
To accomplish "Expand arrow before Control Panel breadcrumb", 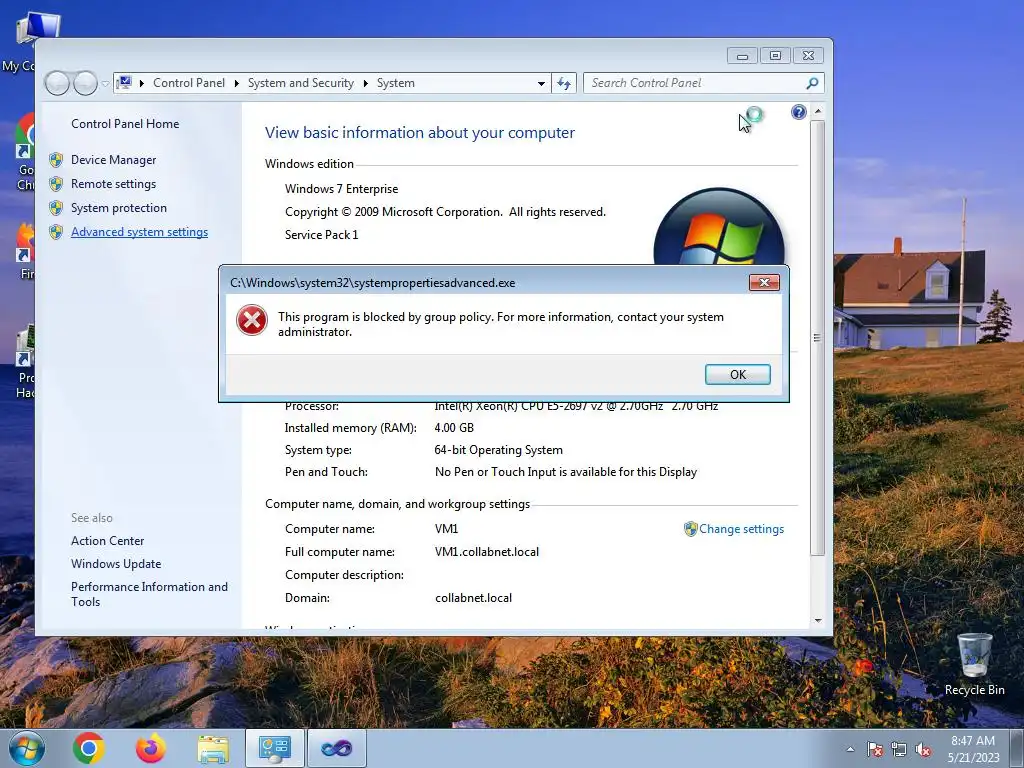I will (142, 84).
